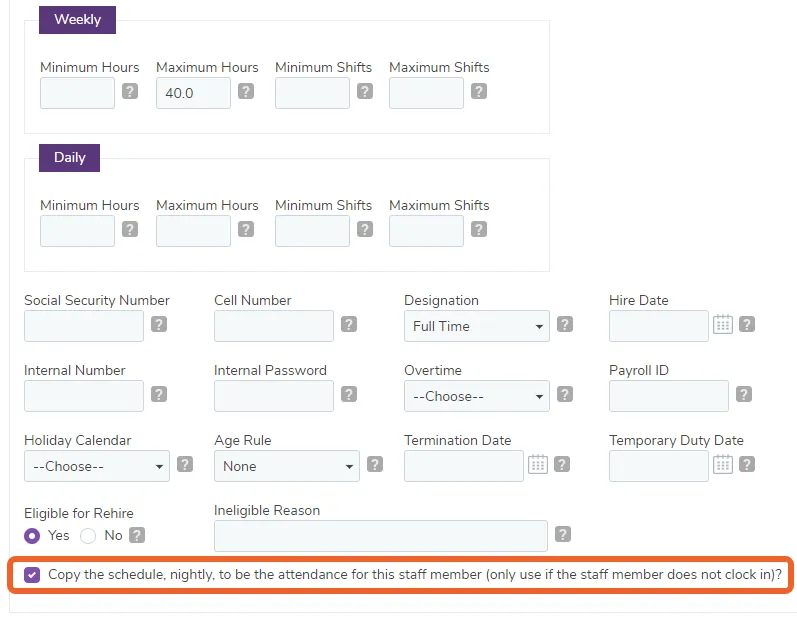Click the Hire Date field

659,326
